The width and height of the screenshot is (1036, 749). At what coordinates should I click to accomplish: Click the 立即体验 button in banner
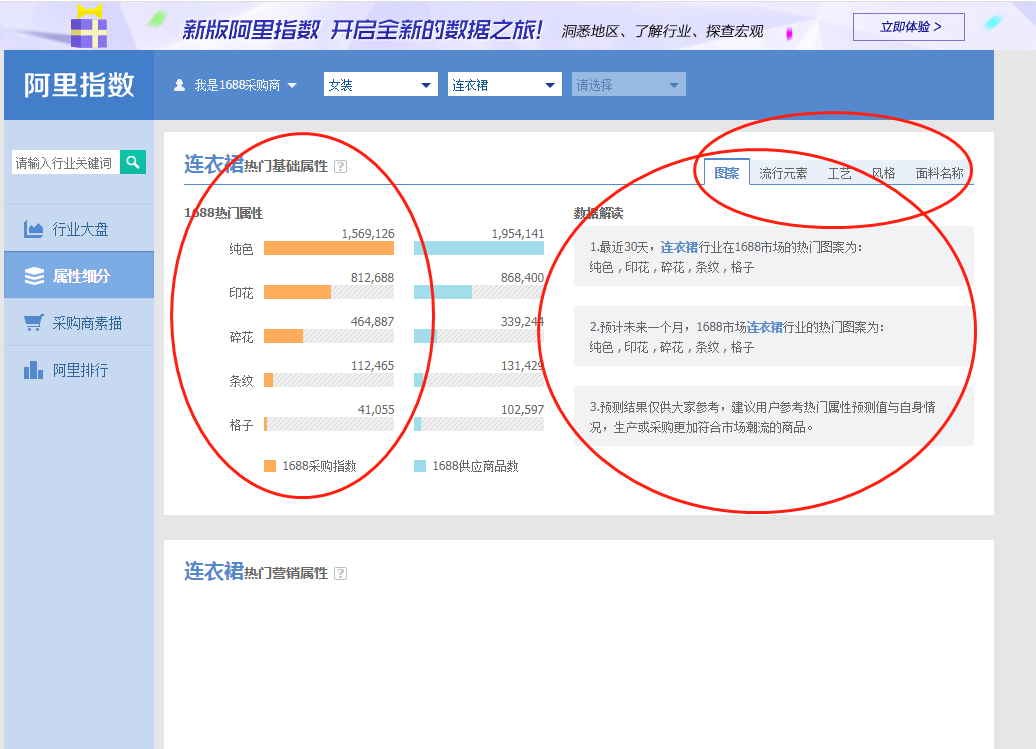[908, 27]
